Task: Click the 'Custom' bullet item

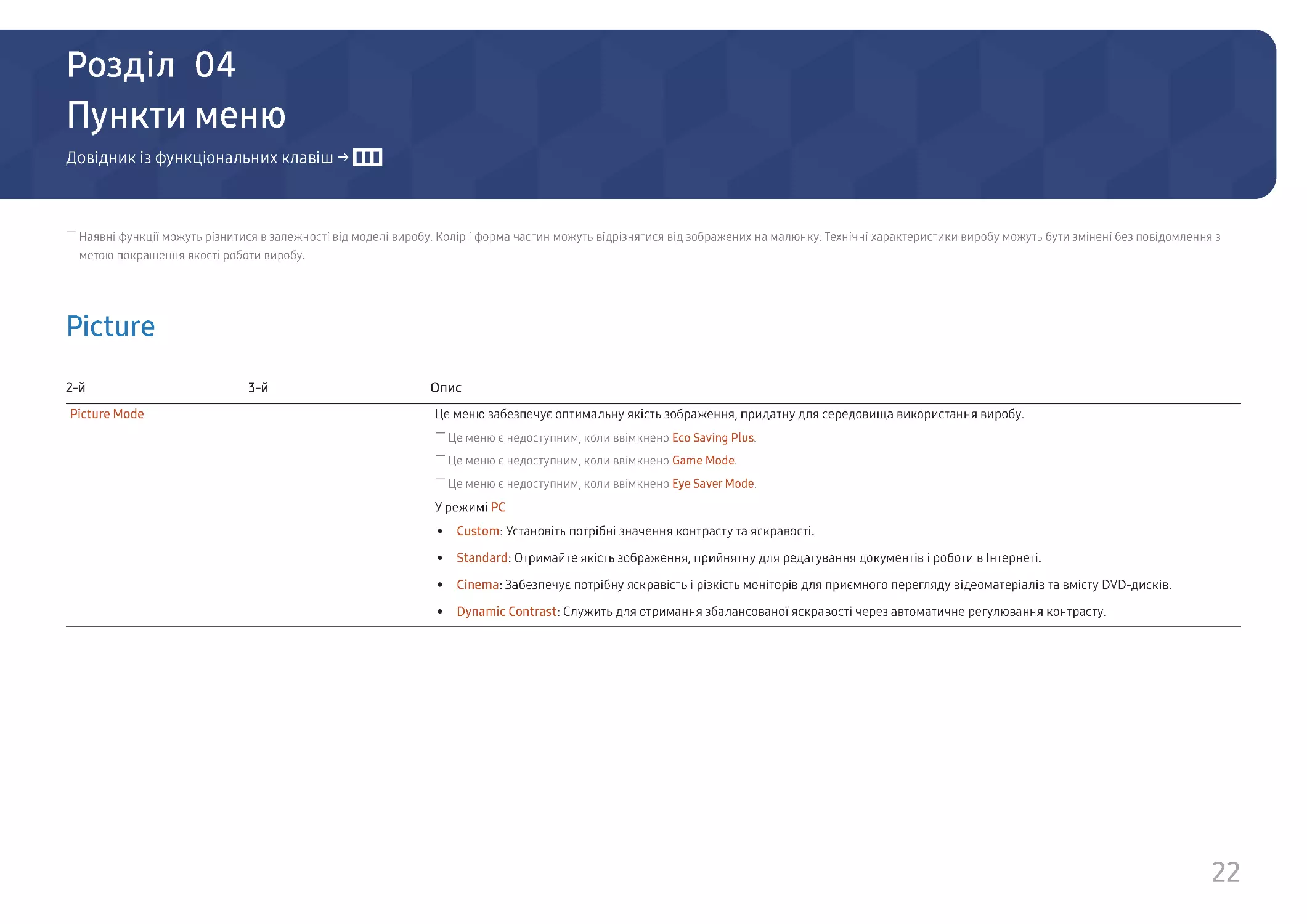Action: click(x=635, y=531)
